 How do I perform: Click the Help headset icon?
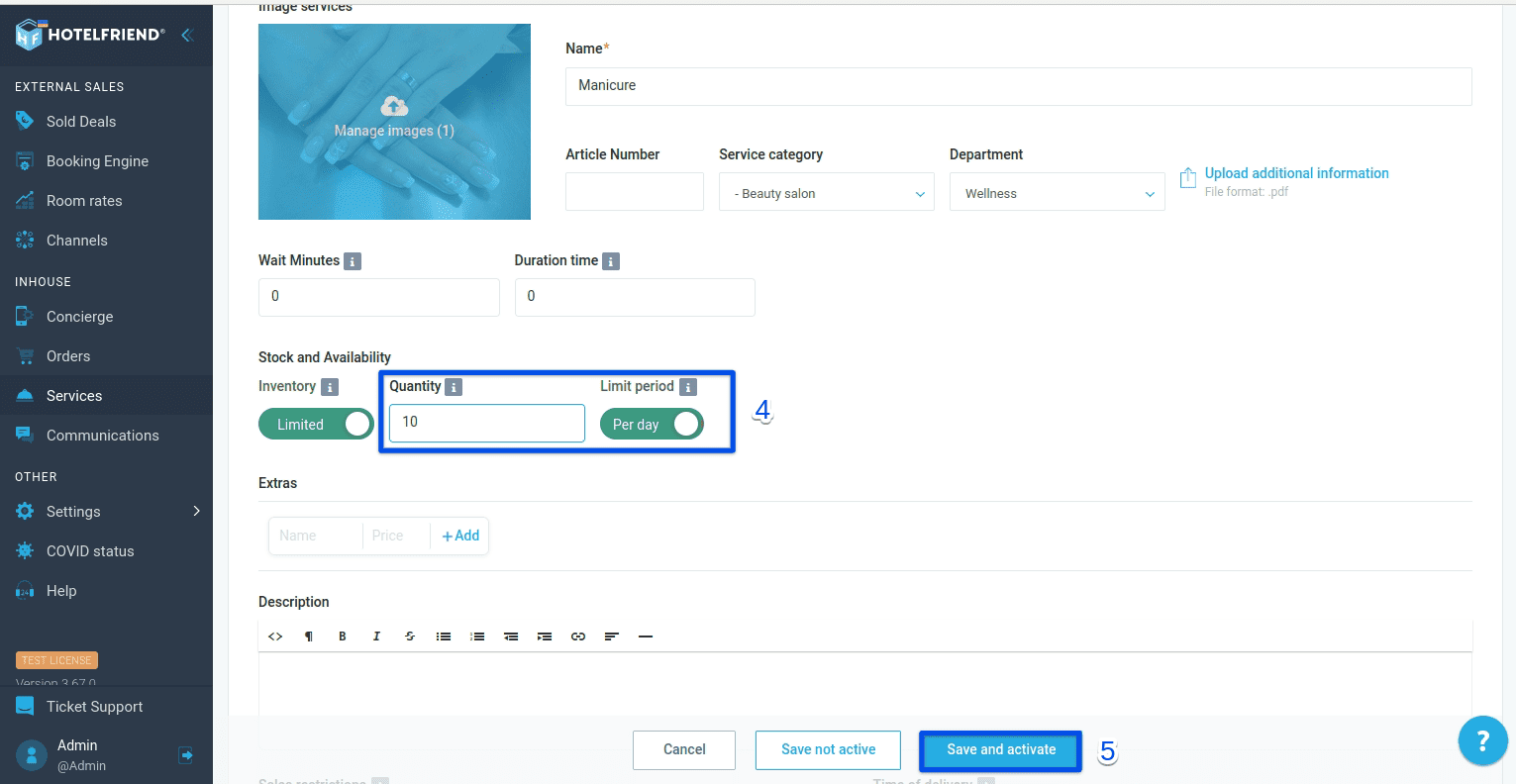25,591
